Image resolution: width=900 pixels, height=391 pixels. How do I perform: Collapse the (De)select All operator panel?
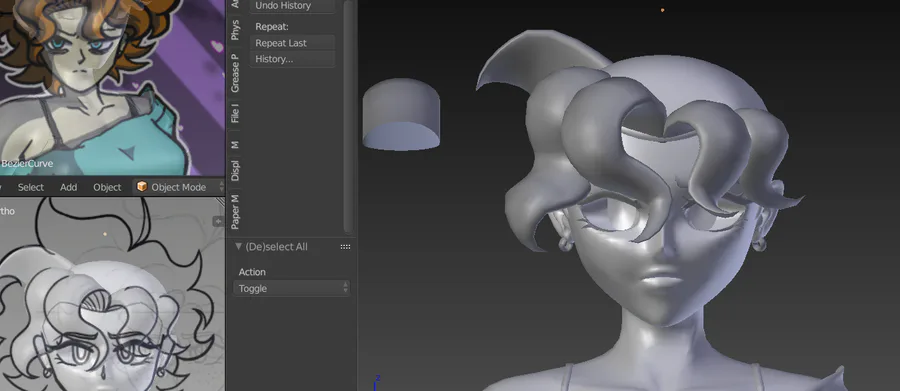click(x=239, y=247)
